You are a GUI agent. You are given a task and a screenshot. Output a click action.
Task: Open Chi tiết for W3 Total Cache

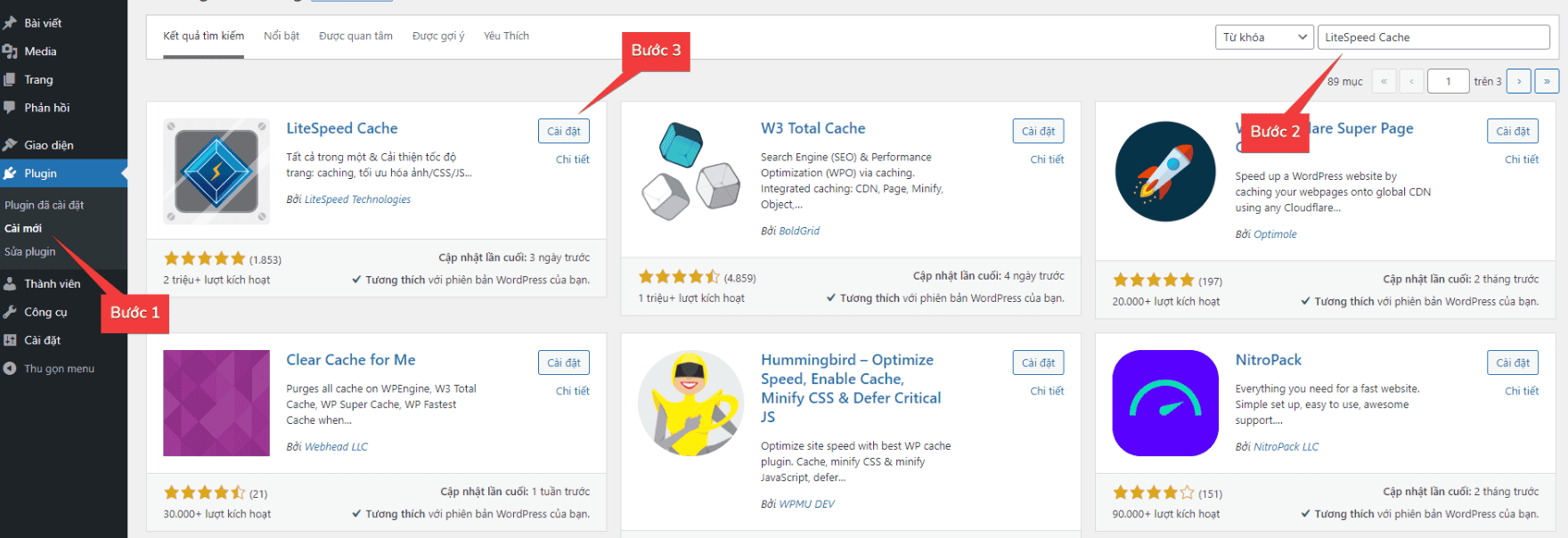pos(1047,159)
